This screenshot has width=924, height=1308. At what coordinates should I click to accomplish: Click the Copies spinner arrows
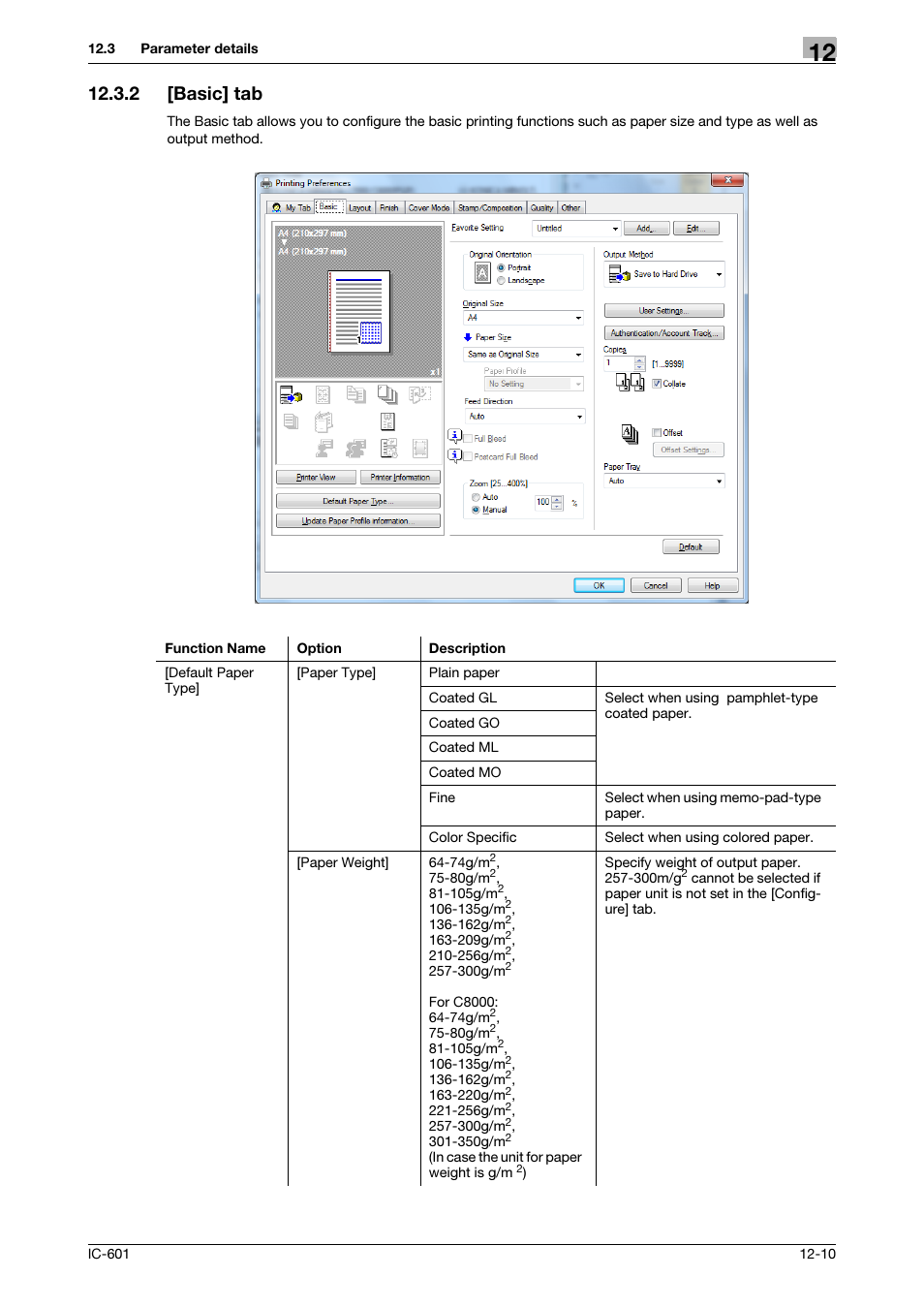(639, 363)
